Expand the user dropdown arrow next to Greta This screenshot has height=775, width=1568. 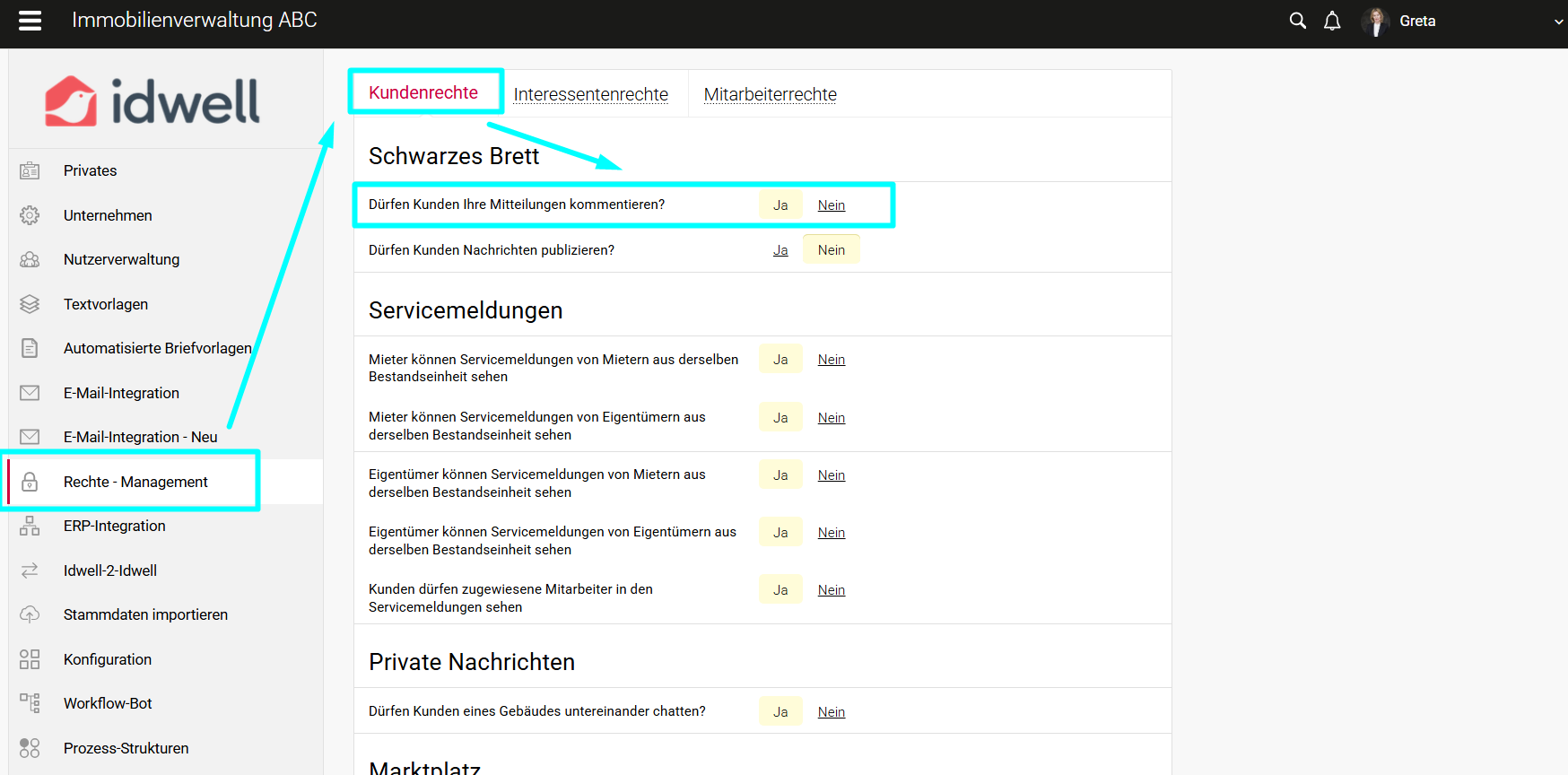pyautogui.click(x=1558, y=22)
